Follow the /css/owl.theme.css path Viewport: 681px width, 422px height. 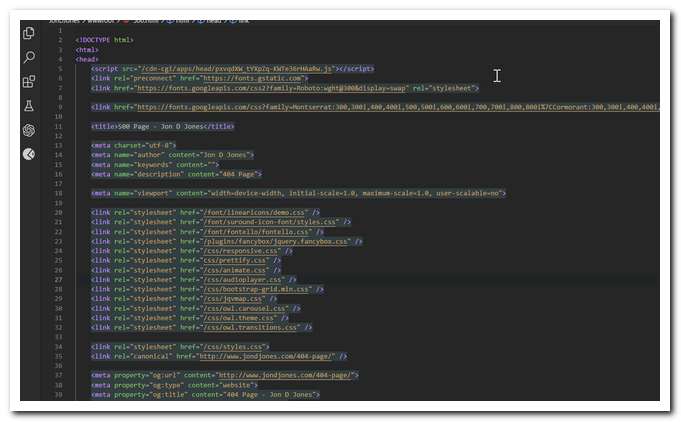tap(240, 318)
